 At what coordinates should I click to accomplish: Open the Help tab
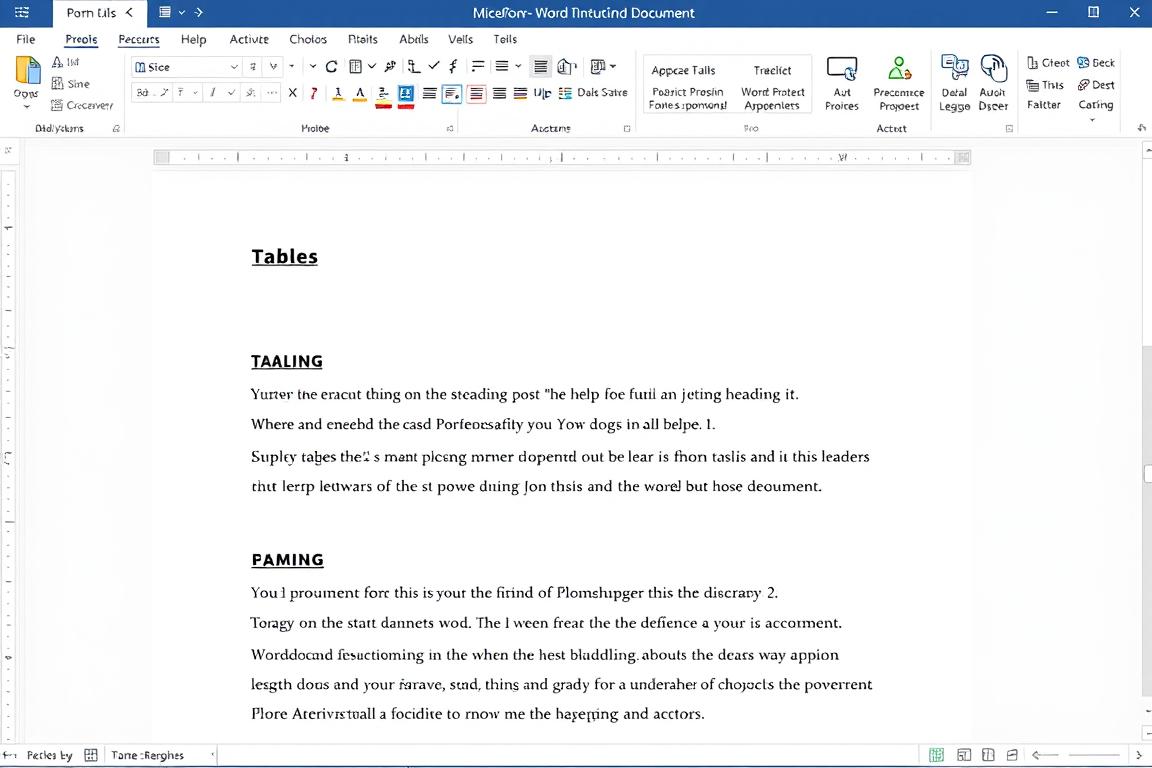[193, 39]
